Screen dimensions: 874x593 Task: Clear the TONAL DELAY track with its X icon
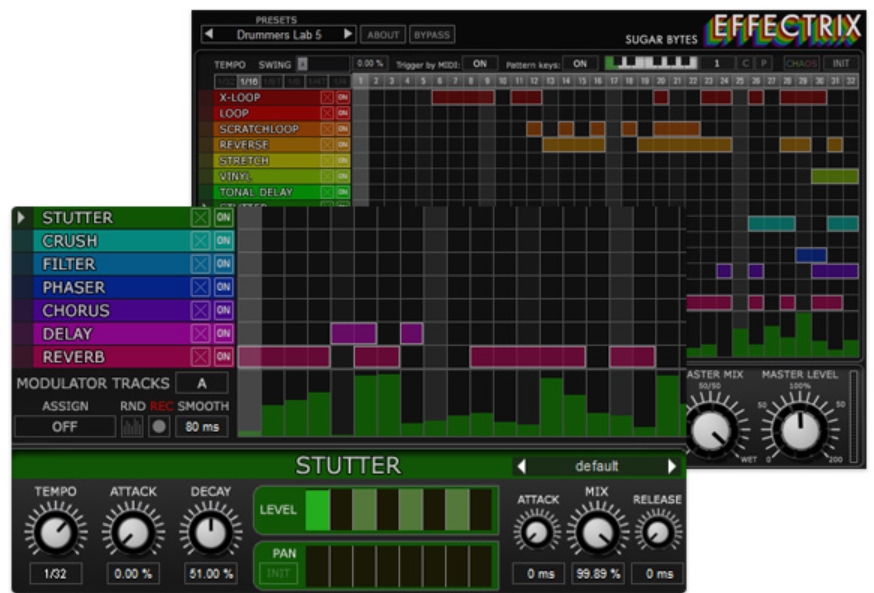coord(327,192)
